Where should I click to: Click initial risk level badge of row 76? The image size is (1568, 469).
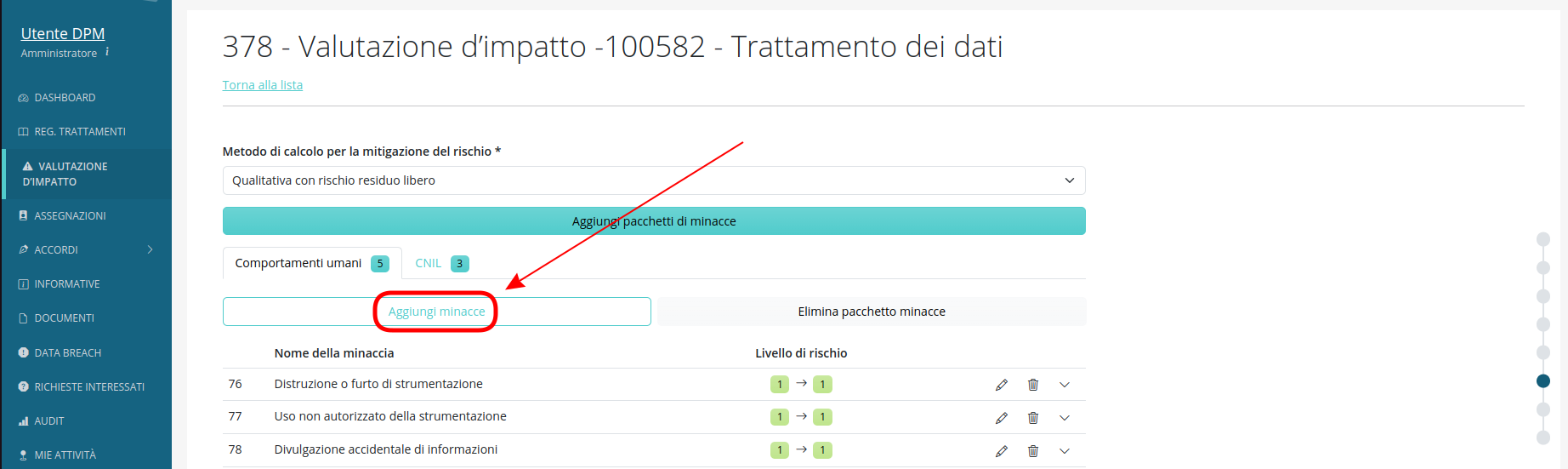(780, 385)
